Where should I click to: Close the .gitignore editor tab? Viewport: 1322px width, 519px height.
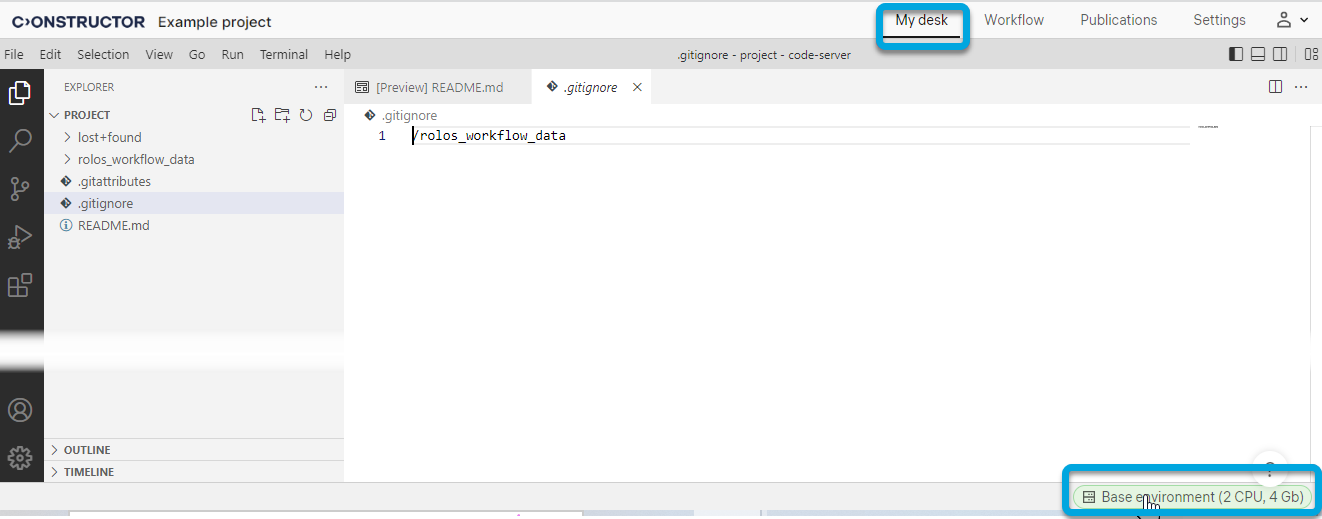tap(637, 87)
